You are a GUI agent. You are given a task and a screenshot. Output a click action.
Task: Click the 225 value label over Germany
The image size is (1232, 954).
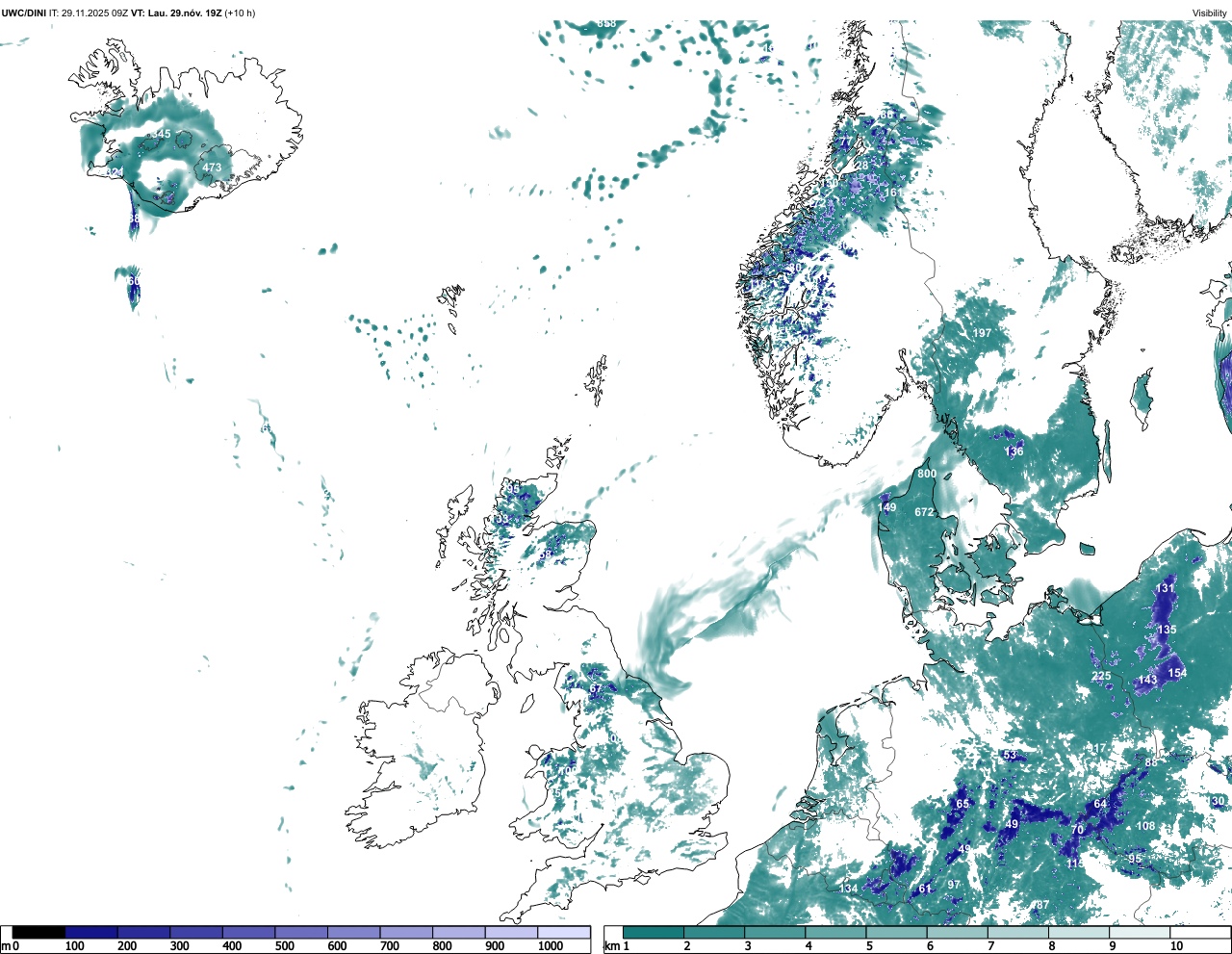pos(1101,676)
